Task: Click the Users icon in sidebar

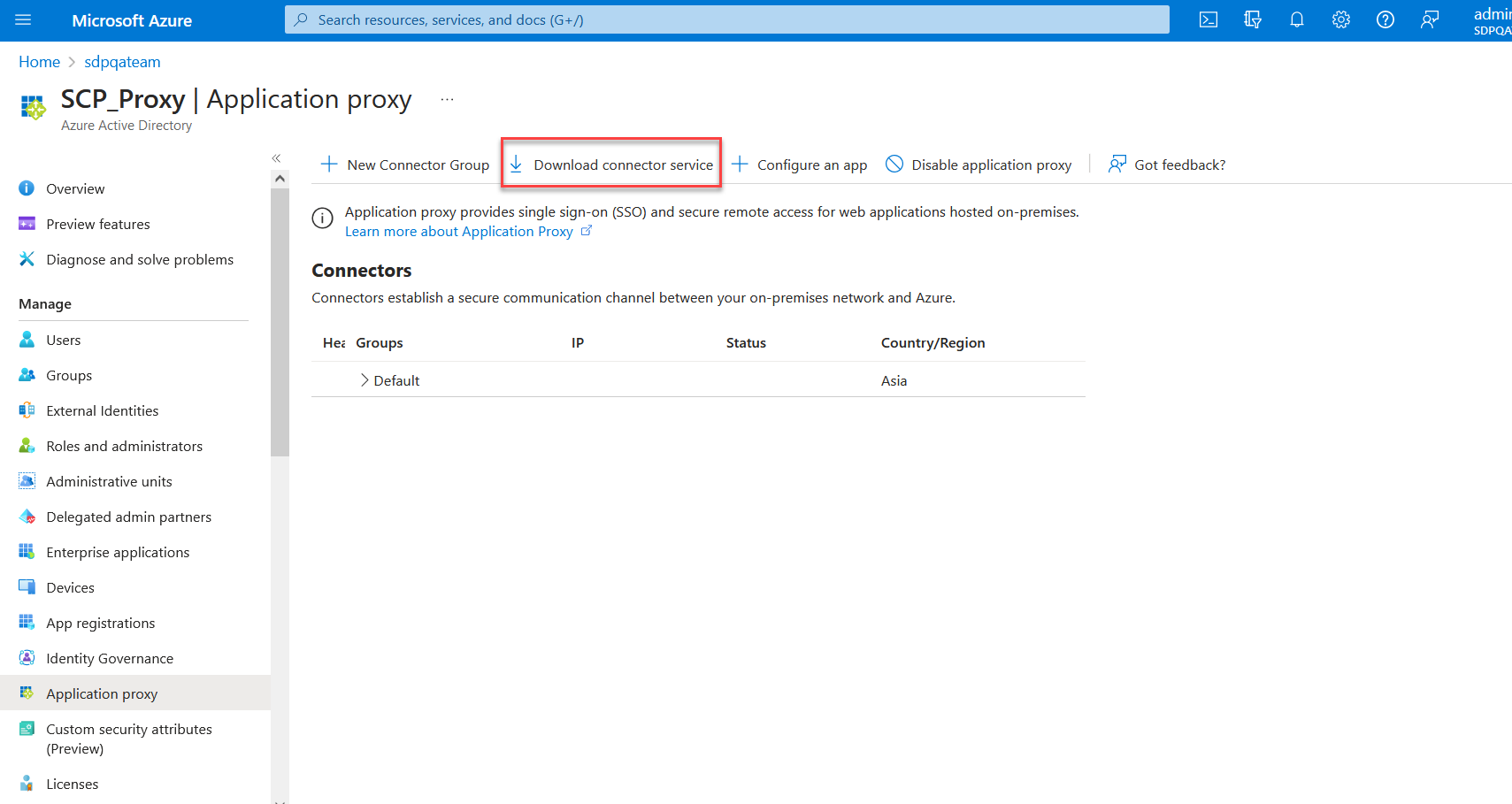Action: [x=27, y=340]
